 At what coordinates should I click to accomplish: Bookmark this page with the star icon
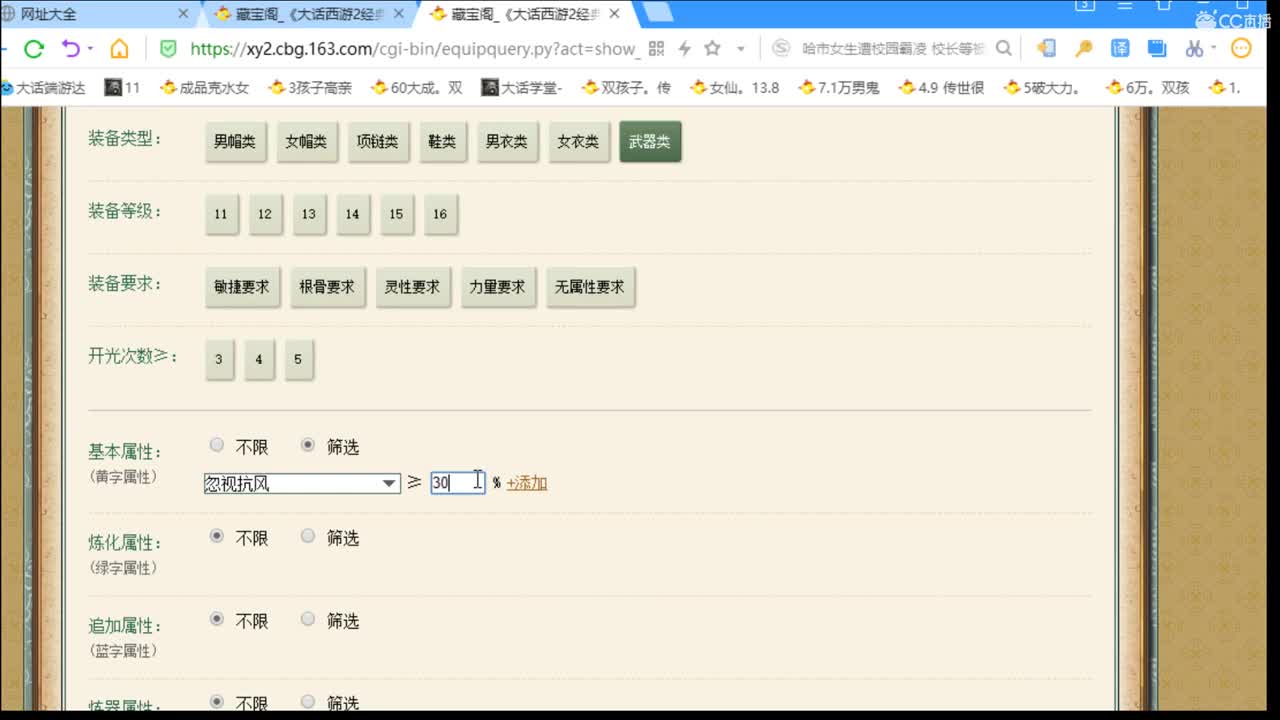click(x=712, y=48)
